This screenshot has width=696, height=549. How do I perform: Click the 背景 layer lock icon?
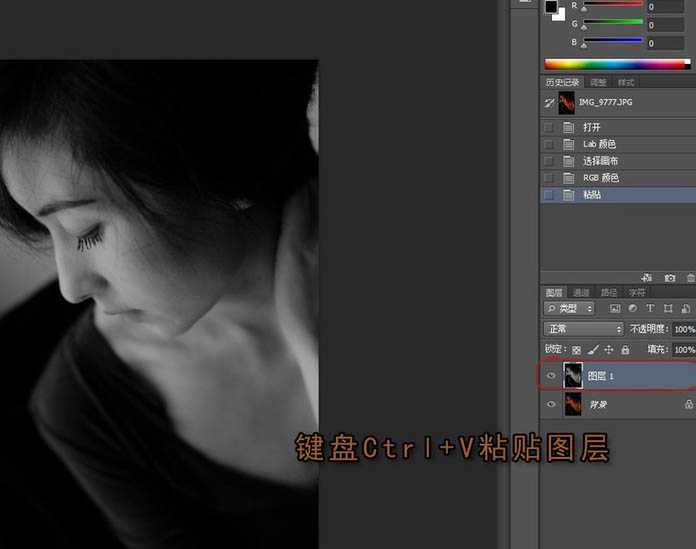[x=688, y=404]
